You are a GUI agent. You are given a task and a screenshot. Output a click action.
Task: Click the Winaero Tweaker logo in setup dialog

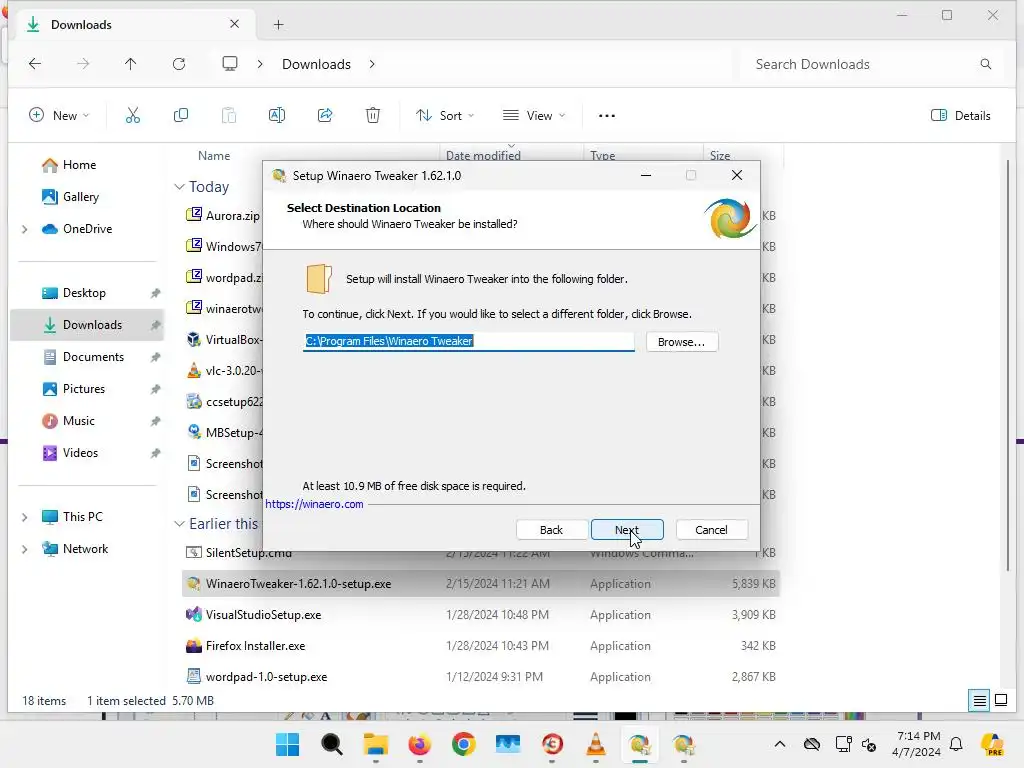pos(729,218)
